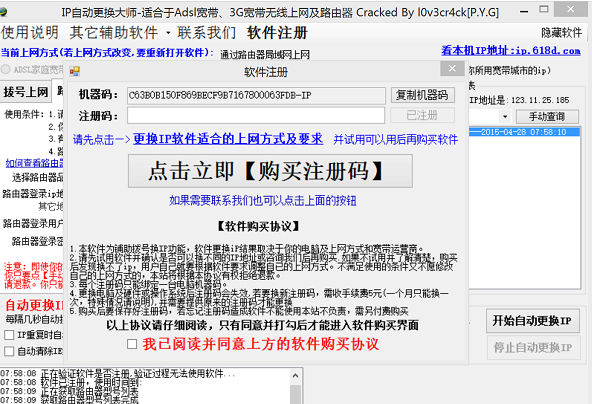Open the 使用说明 menu
The width and height of the screenshot is (592, 404).
30,32
